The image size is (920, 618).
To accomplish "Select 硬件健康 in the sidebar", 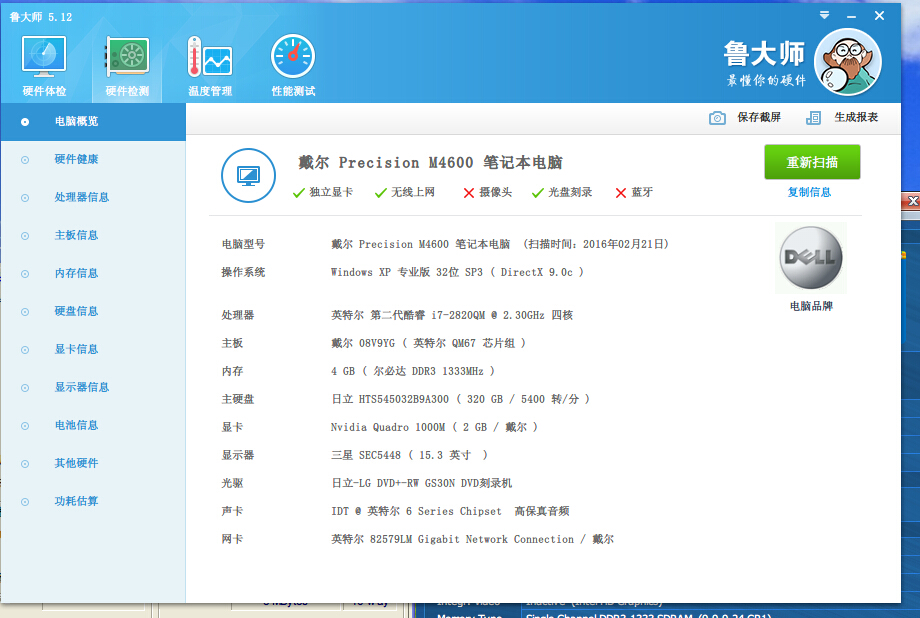I will point(76,159).
